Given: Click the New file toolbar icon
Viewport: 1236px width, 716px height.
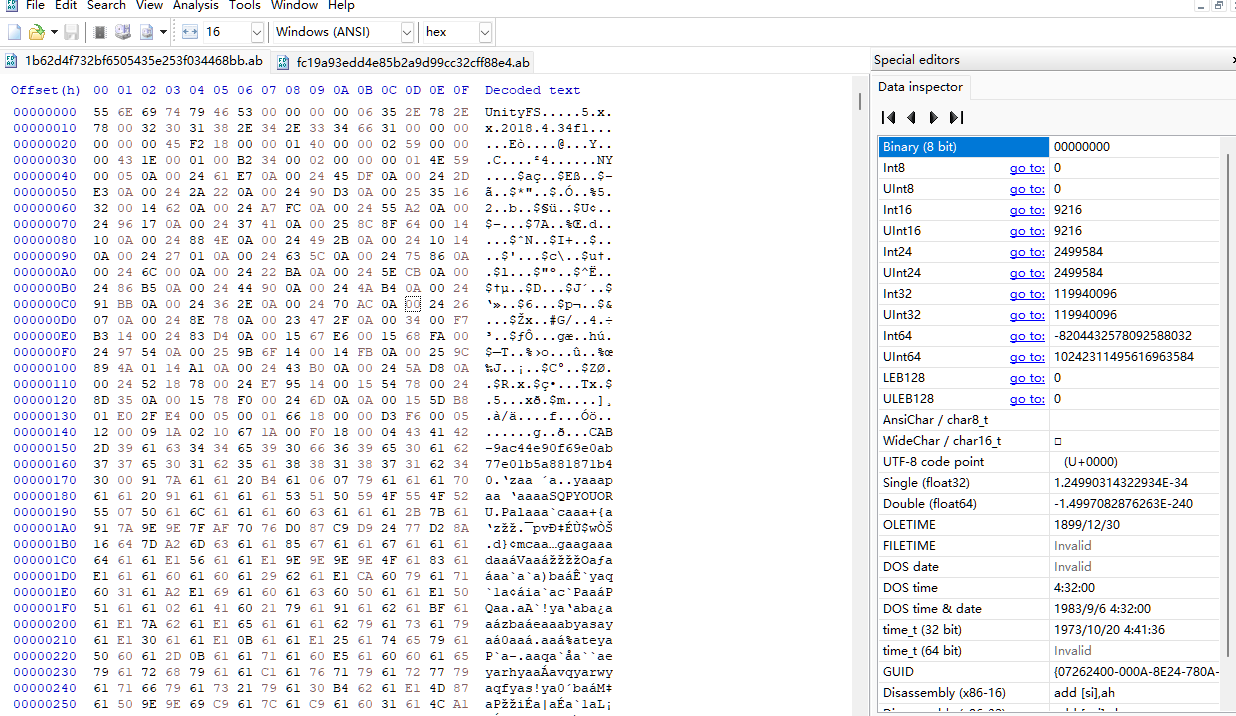Looking at the screenshot, I should [x=14, y=32].
